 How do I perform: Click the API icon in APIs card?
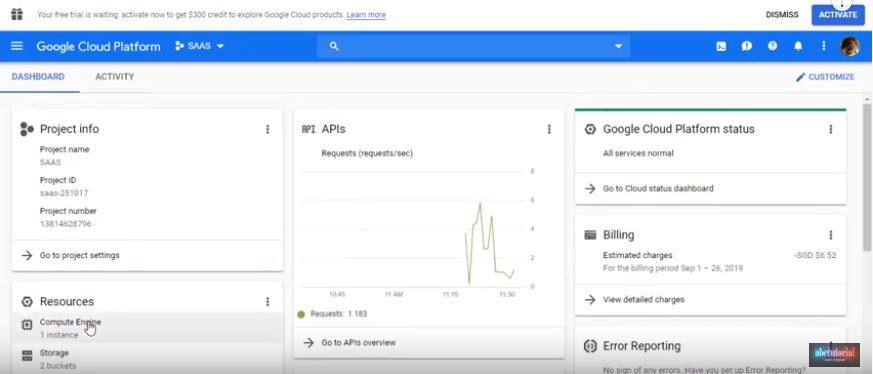(x=308, y=129)
